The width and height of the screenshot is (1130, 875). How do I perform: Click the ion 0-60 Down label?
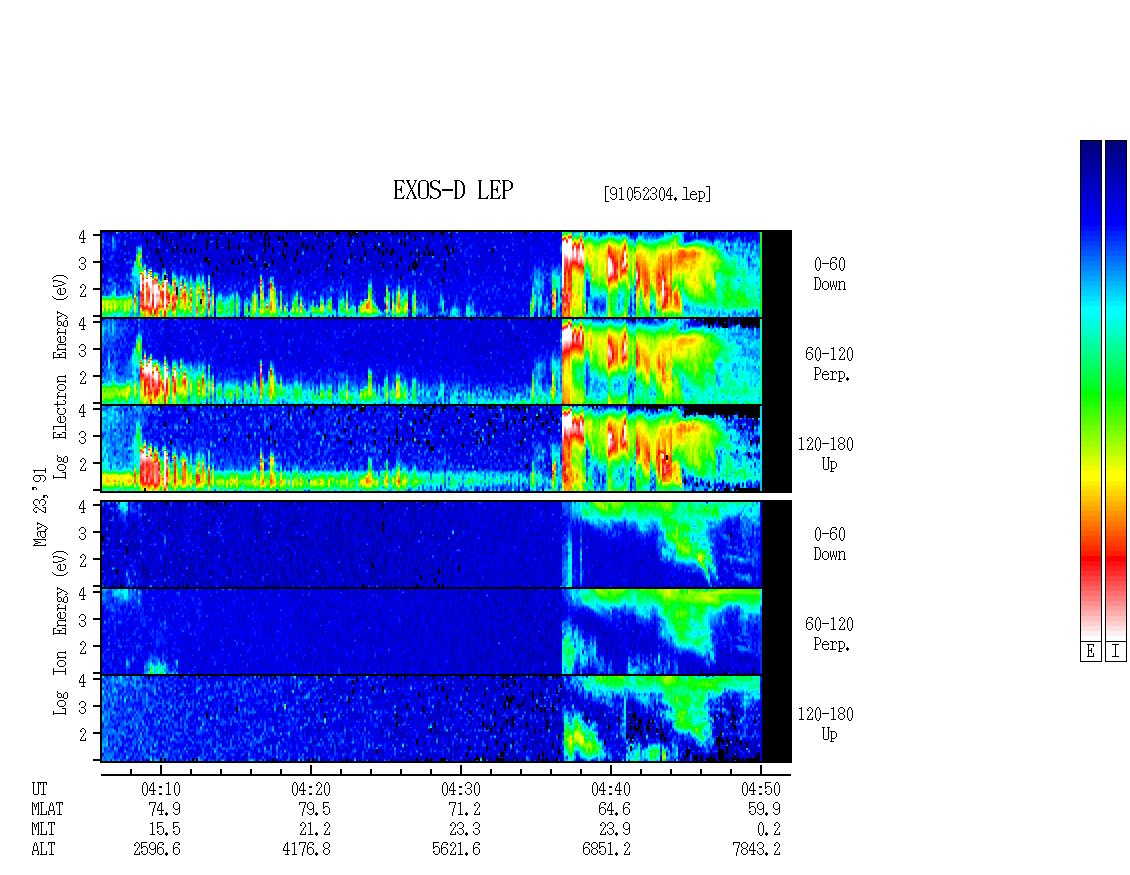pyautogui.click(x=829, y=544)
